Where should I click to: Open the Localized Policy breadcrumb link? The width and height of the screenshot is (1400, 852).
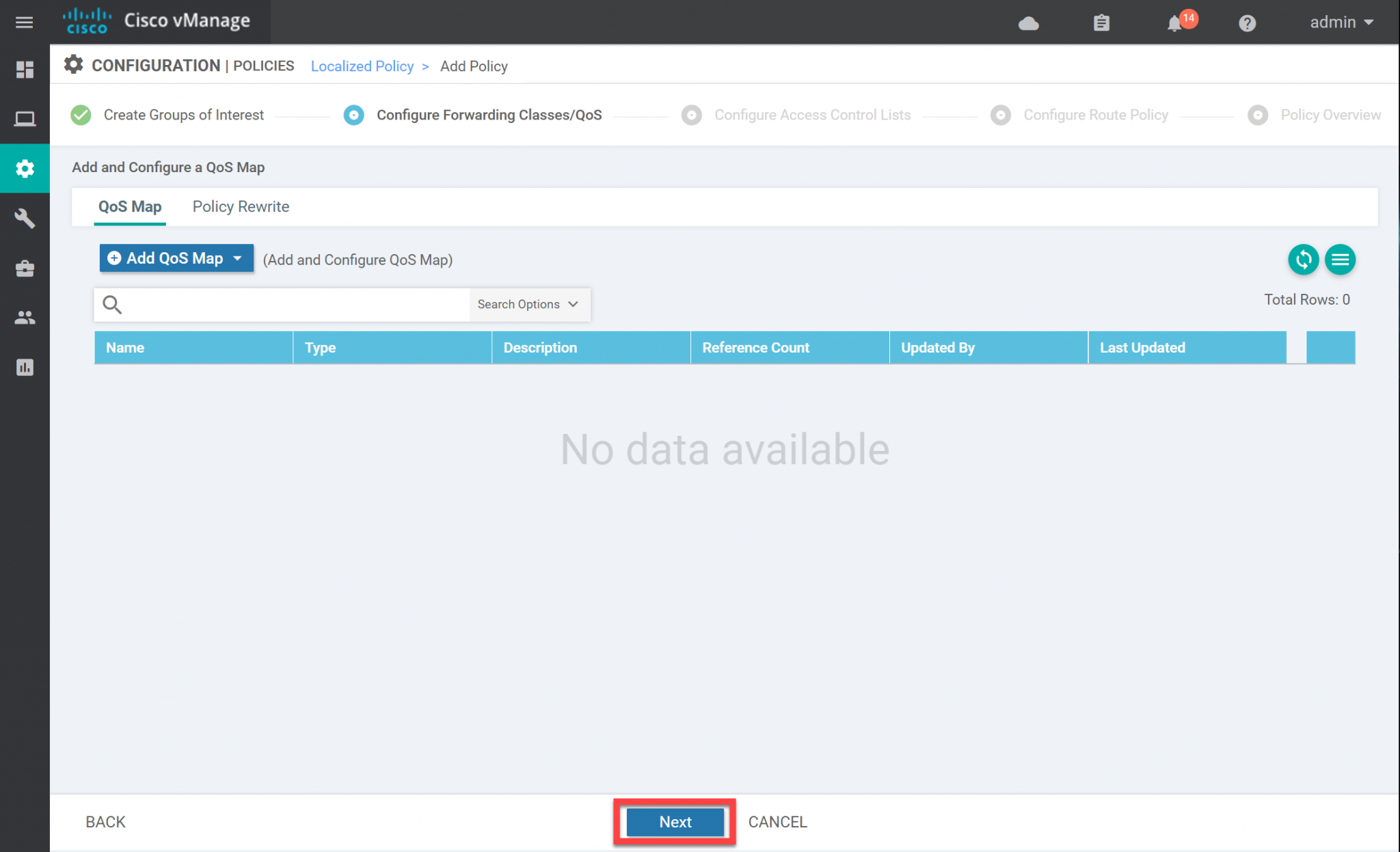pos(362,66)
